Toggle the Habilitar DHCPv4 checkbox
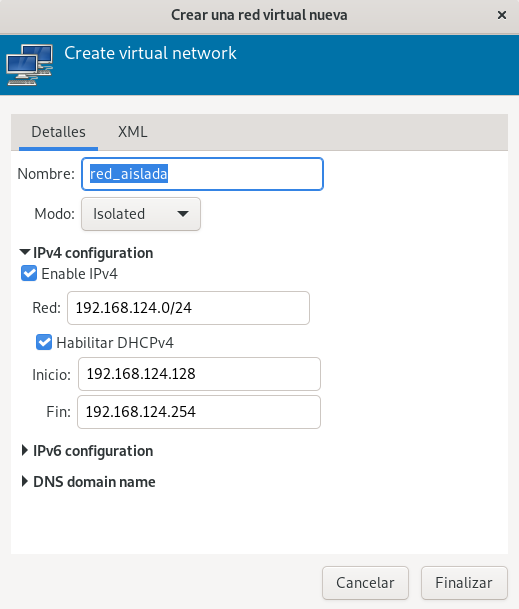 (44, 343)
